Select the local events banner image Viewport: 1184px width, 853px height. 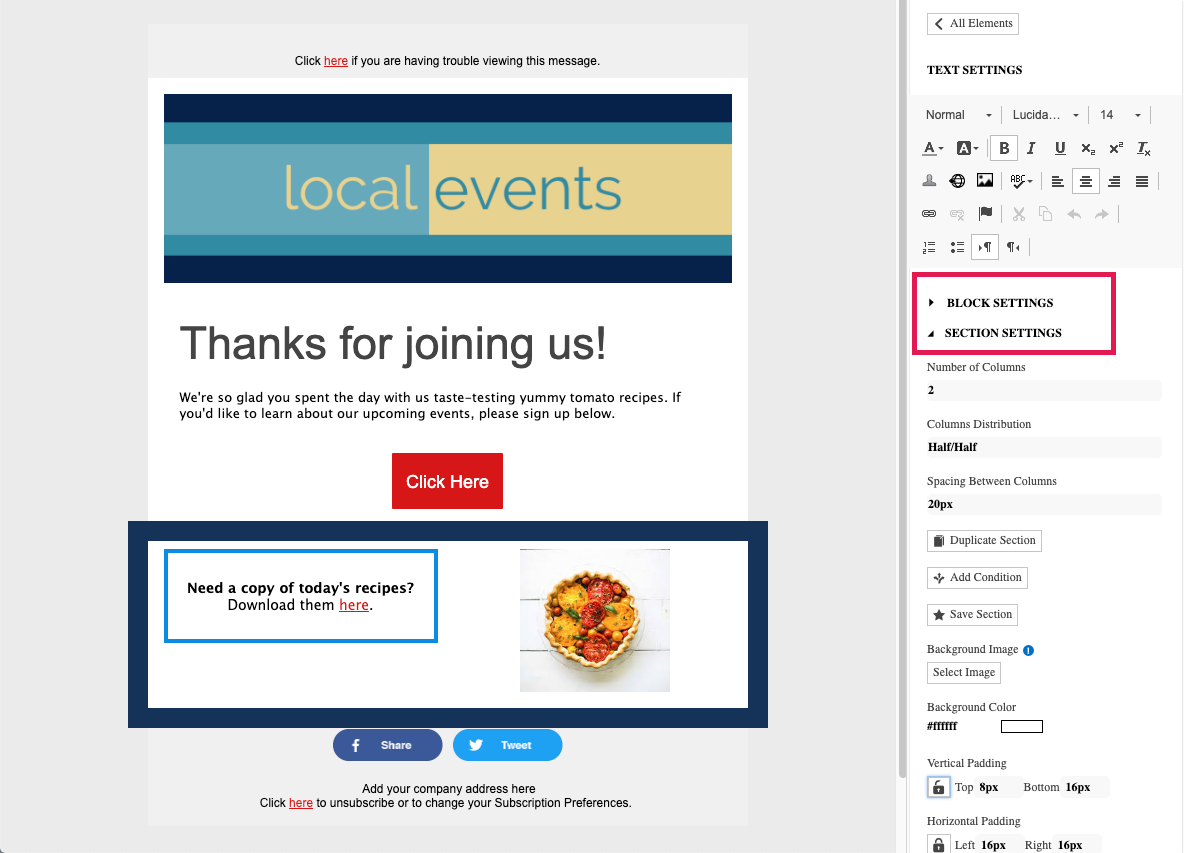click(x=448, y=189)
